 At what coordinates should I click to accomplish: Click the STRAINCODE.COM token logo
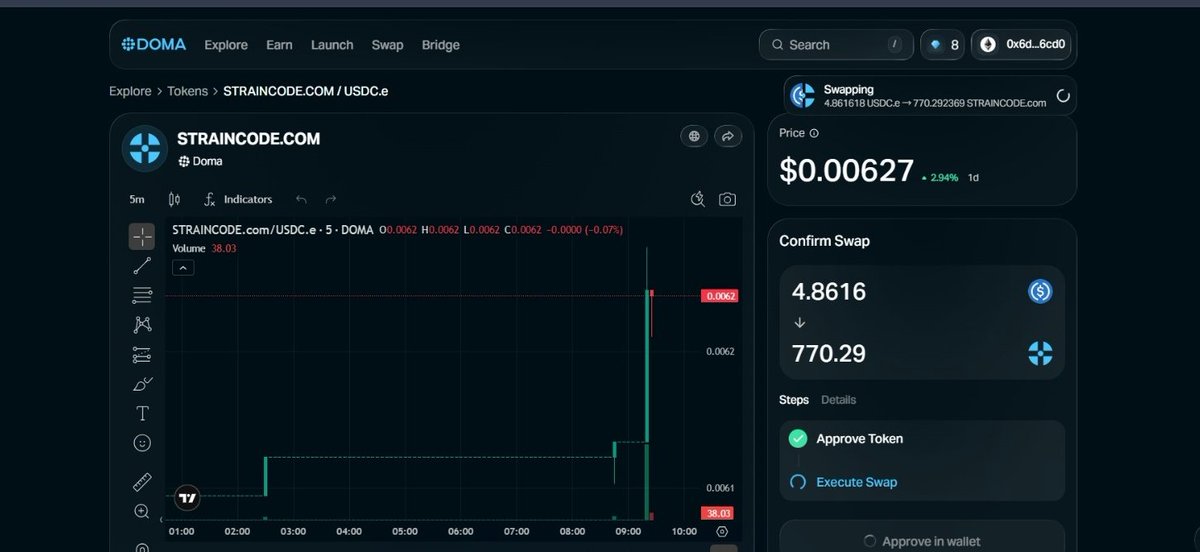(146, 149)
